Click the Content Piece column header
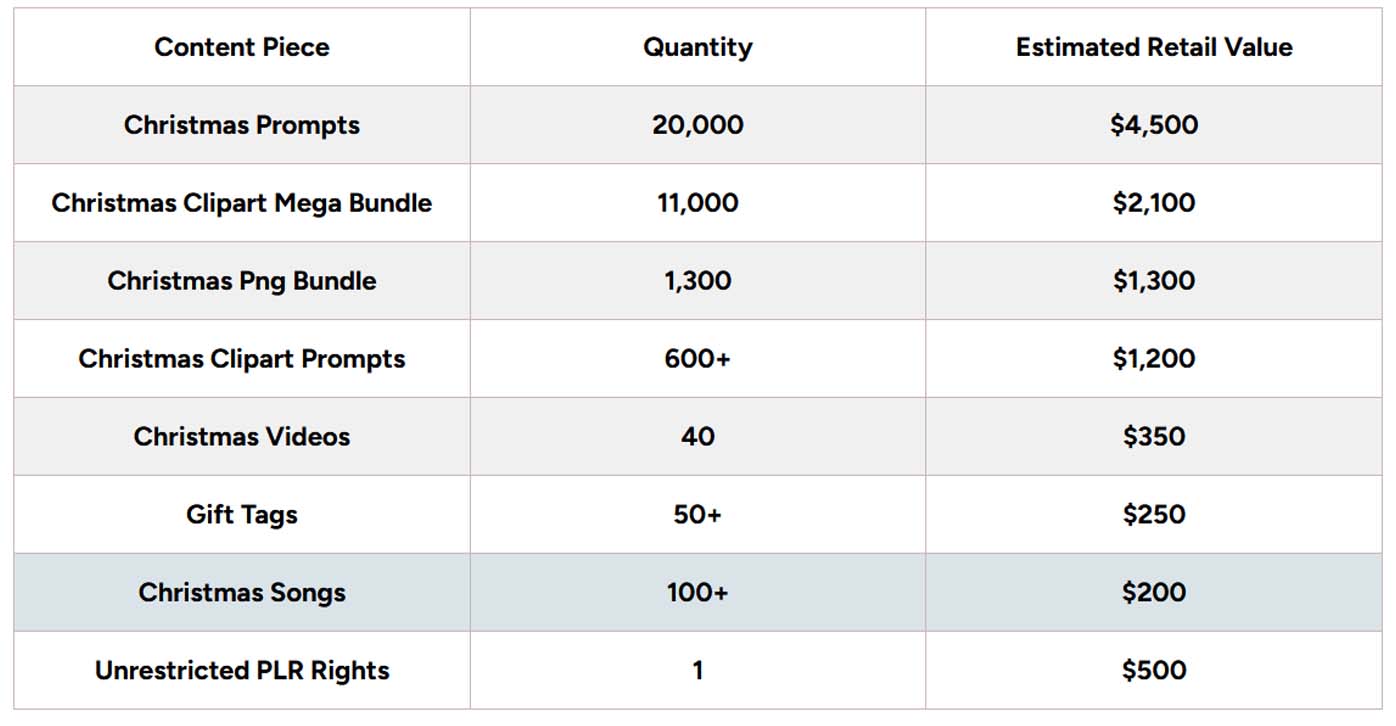The width and height of the screenshot is (1396, 726). pyautogui.click(x=242, y=47)
